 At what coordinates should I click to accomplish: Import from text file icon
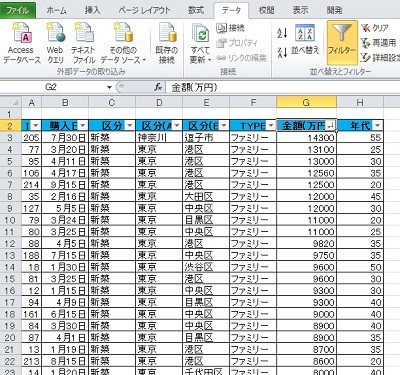tap(83, 42)
